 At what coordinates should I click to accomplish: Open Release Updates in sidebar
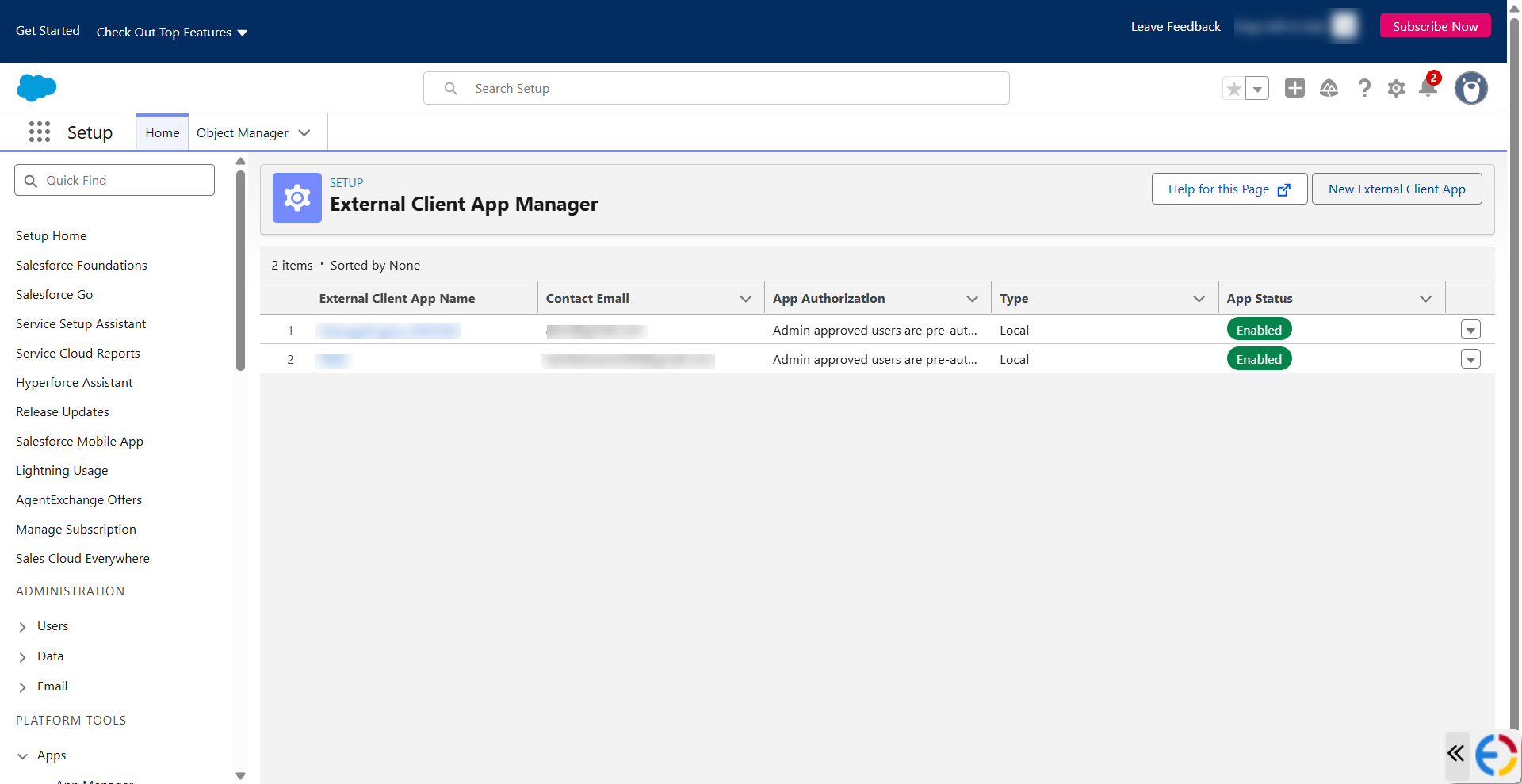(x=63, y=411)
